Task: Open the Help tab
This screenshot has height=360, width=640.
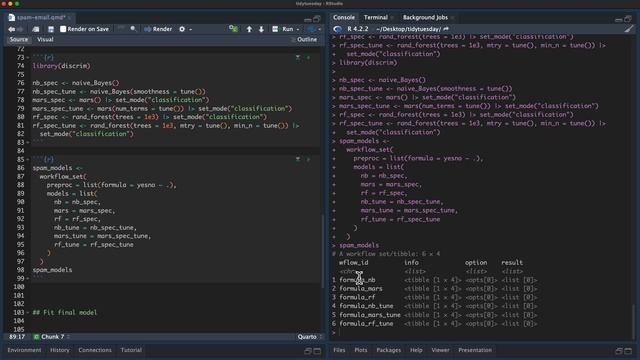Action: (x=416, y=350)
